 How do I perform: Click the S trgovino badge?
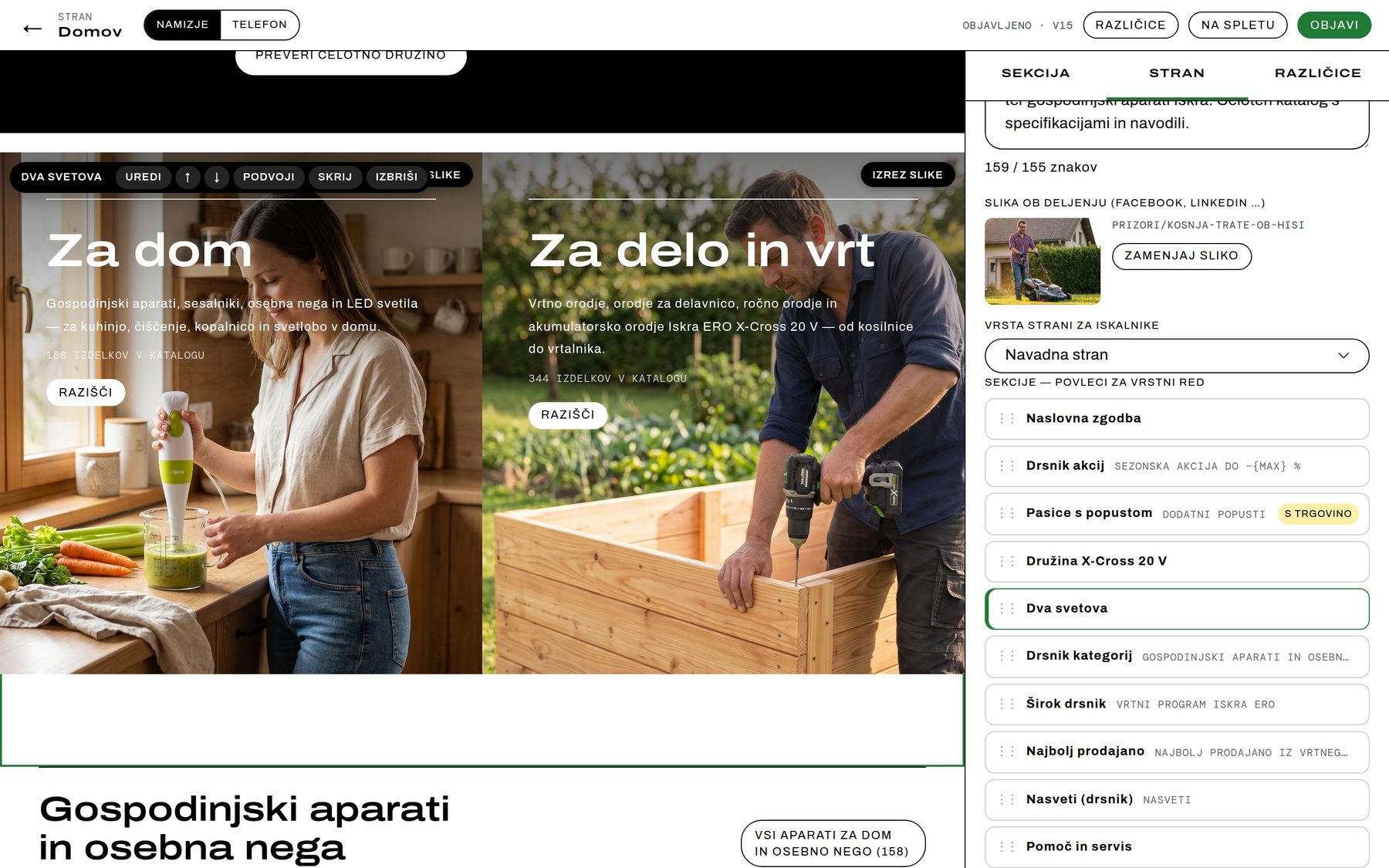(x=1318, y=514)
